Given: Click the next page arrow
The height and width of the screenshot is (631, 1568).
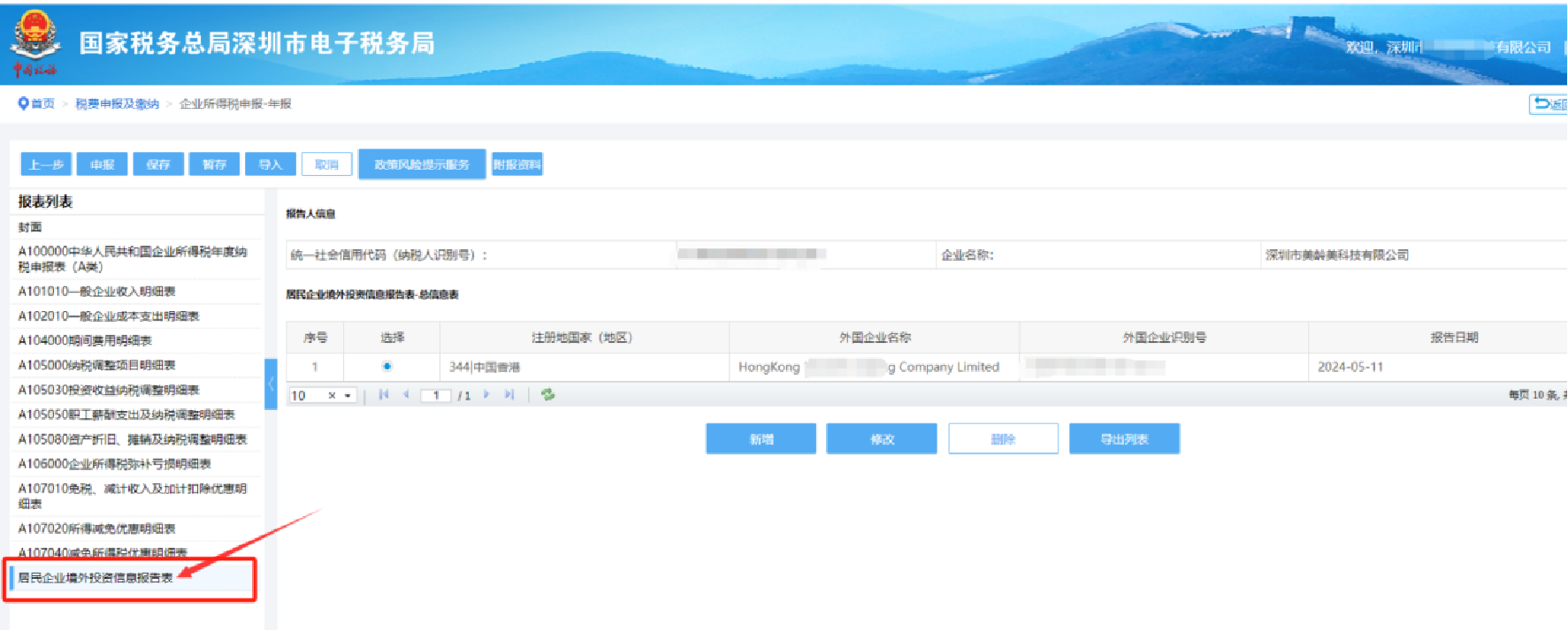Looking at the screenshot, I should pos(486,395).
